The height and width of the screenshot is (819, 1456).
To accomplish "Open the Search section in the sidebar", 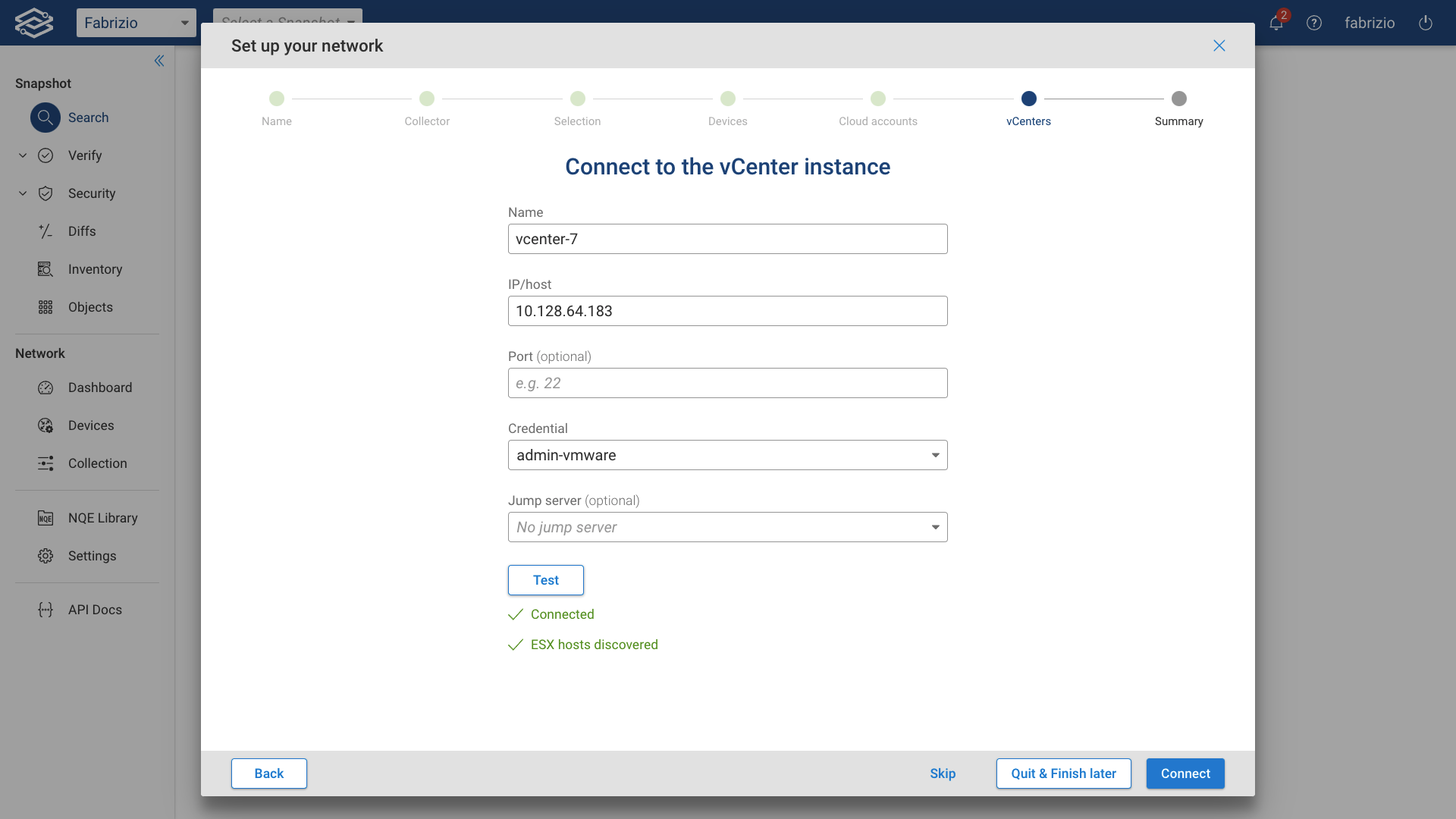I will pos(89,118).
